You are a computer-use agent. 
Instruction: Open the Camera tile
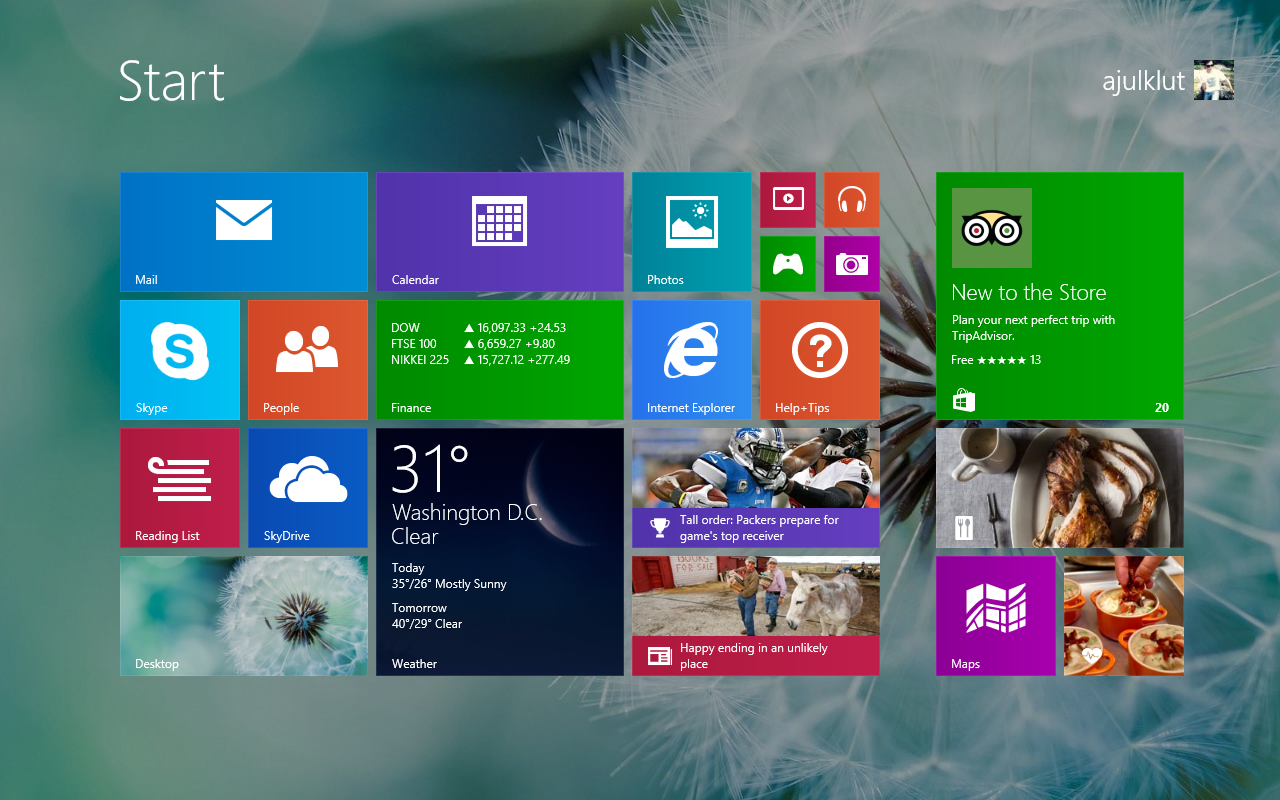(x=852, y=264)
